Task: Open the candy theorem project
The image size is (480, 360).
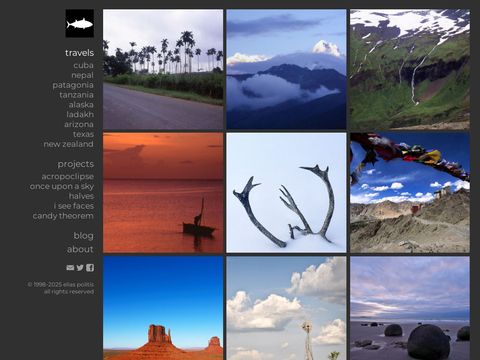Action: pos(63,216)
